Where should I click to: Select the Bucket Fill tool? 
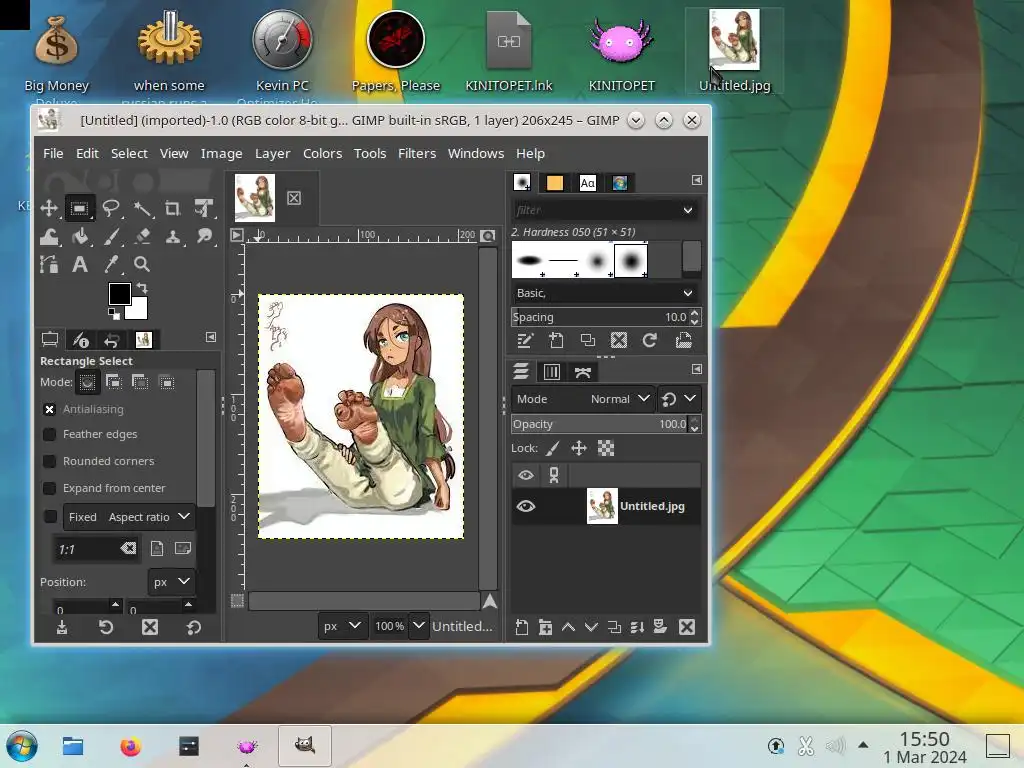pyautogui.click(x=80, y=237)
